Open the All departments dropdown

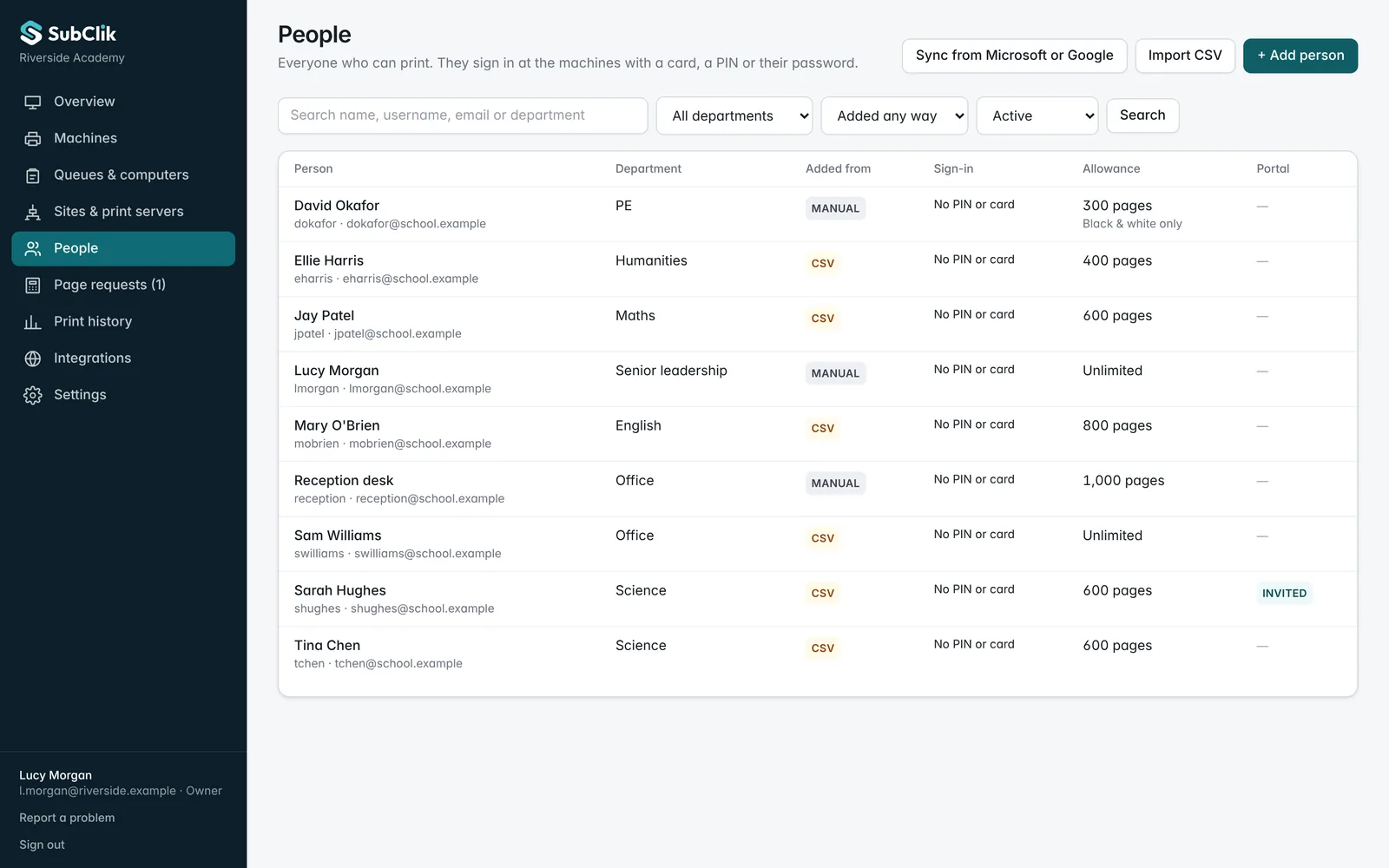734,115
